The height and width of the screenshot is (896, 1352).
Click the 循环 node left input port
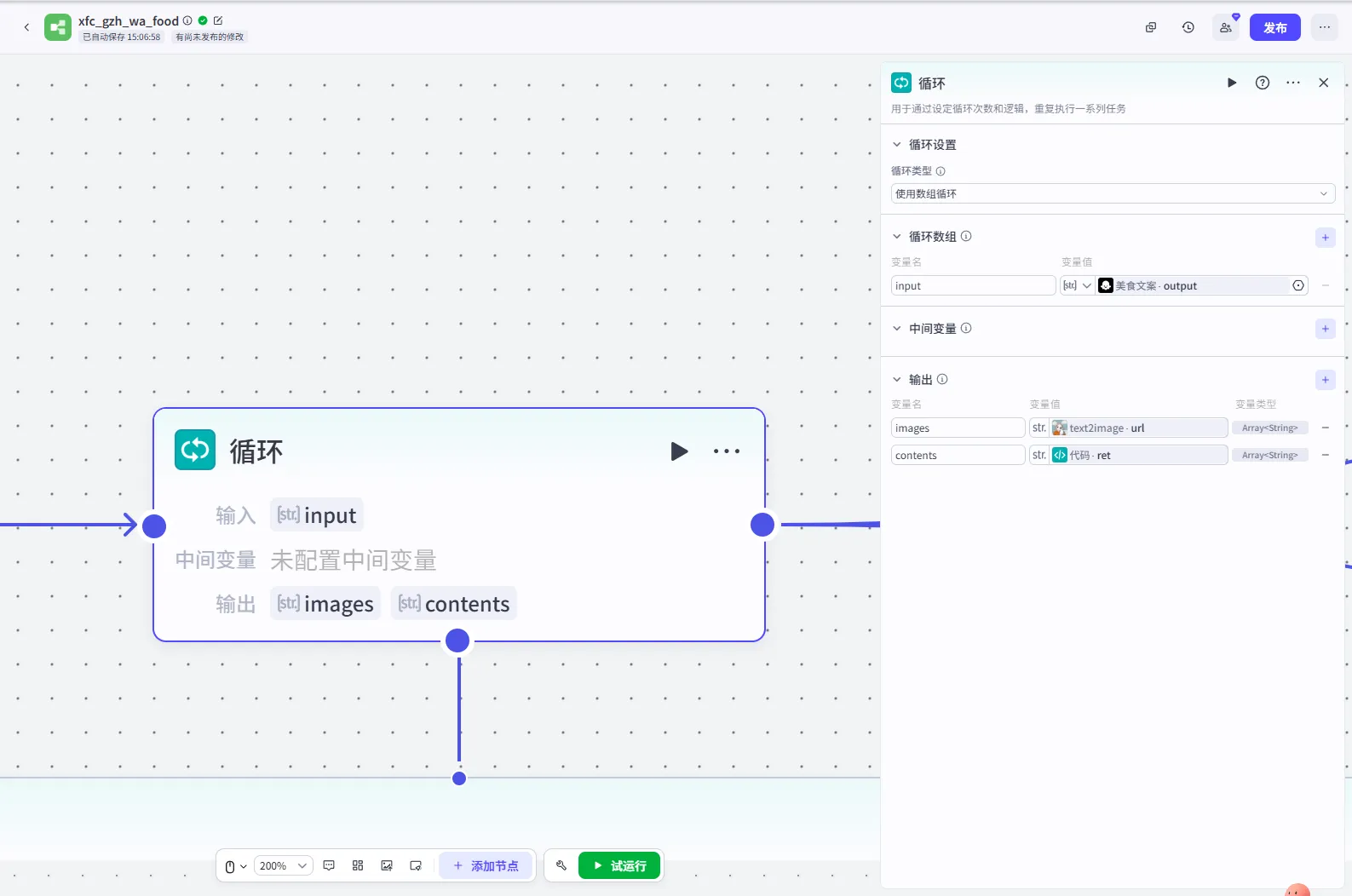coord(154,526)
